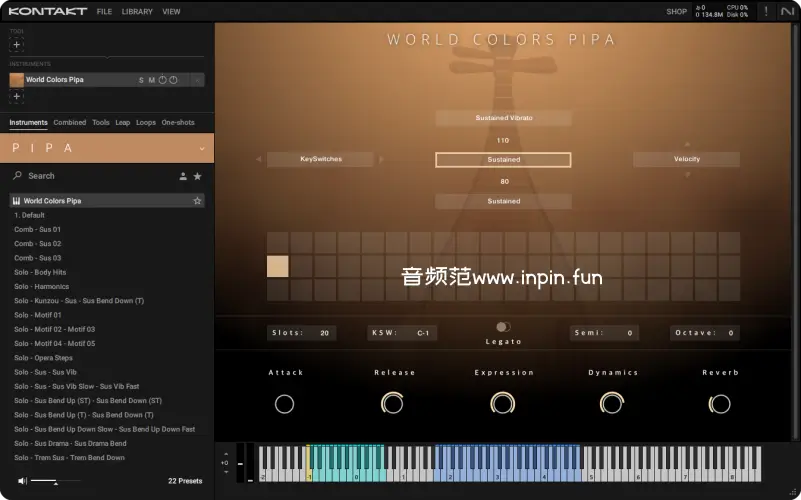Remove World Colors Pipa with its X icon

coord(197,80)
